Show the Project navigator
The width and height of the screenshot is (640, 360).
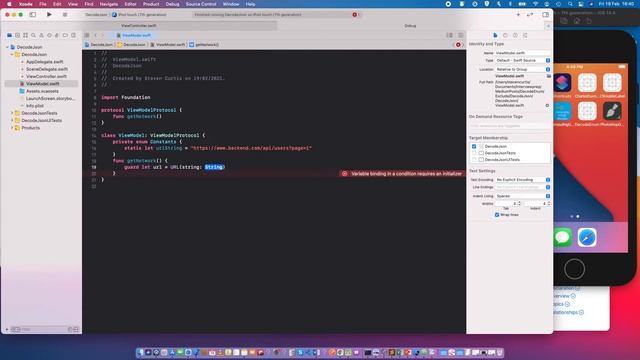(9, 36)
